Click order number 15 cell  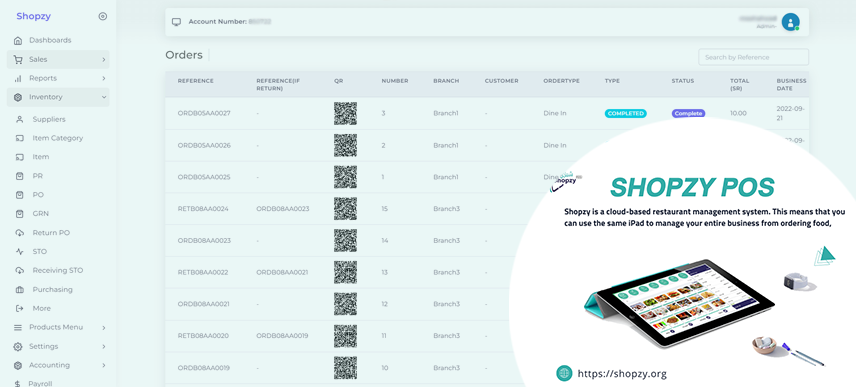coord(385,209)
